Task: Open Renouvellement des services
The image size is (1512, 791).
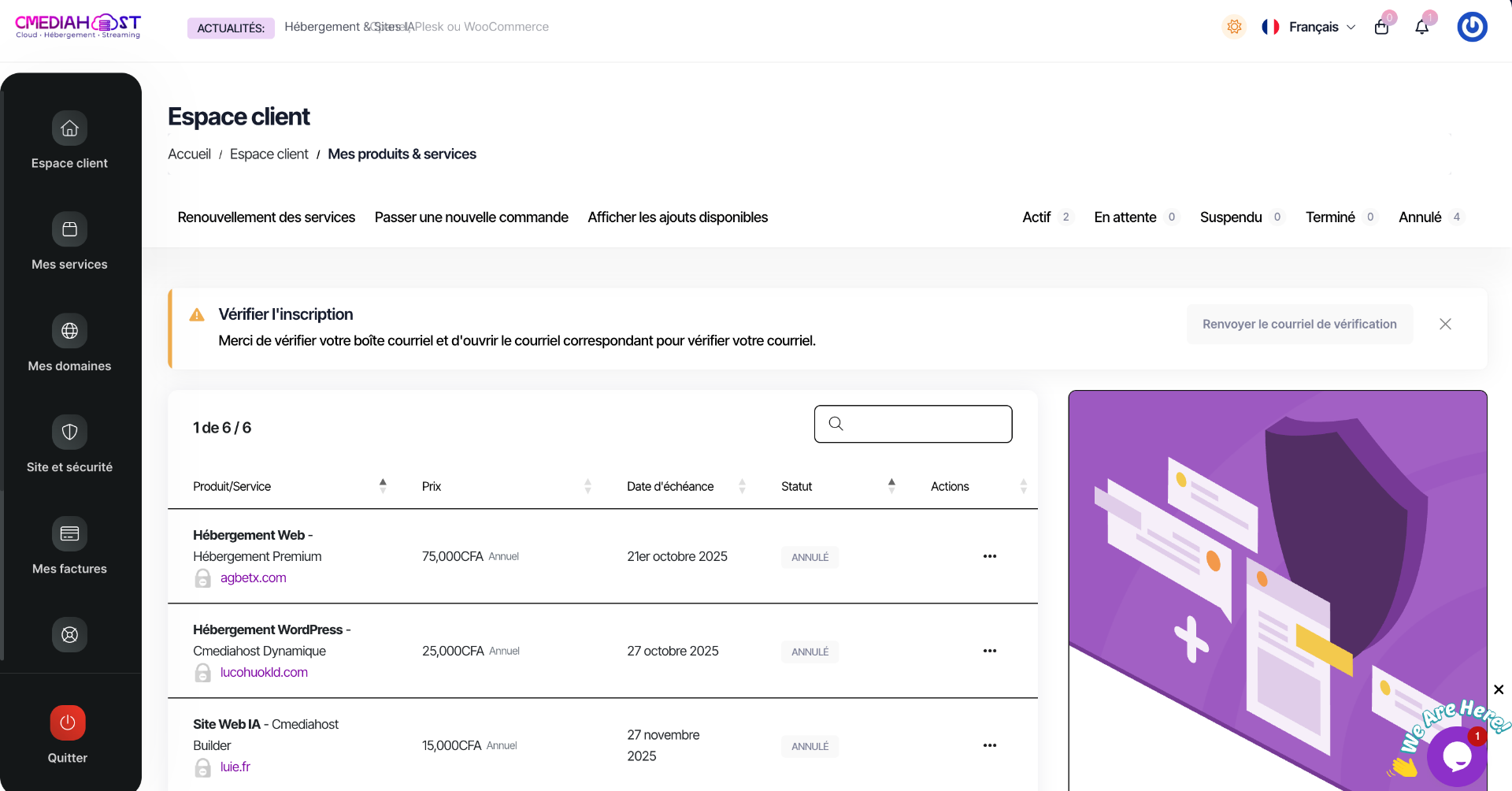Action: pyautogui.click(x=266, y=217)
